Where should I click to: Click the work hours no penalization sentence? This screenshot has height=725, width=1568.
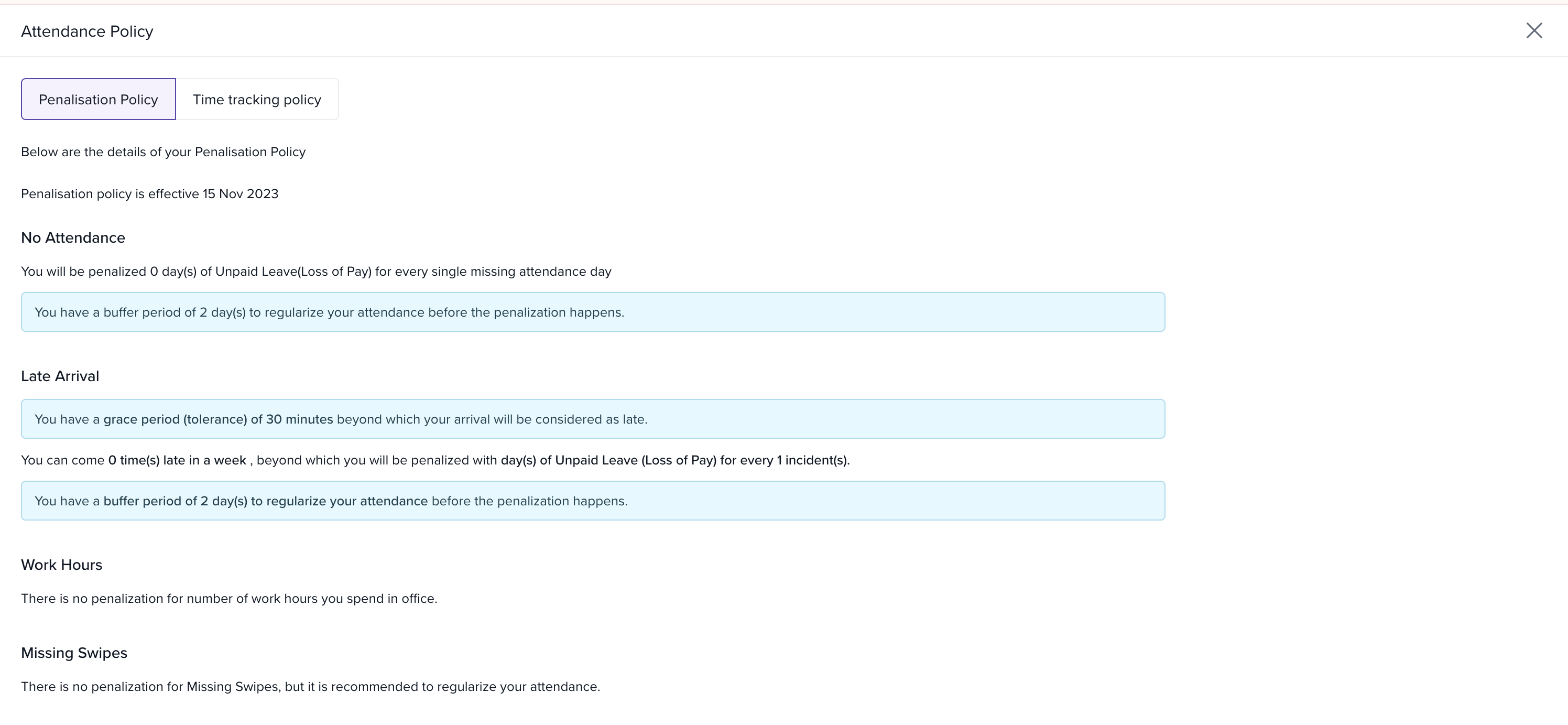tap(229, 598)
